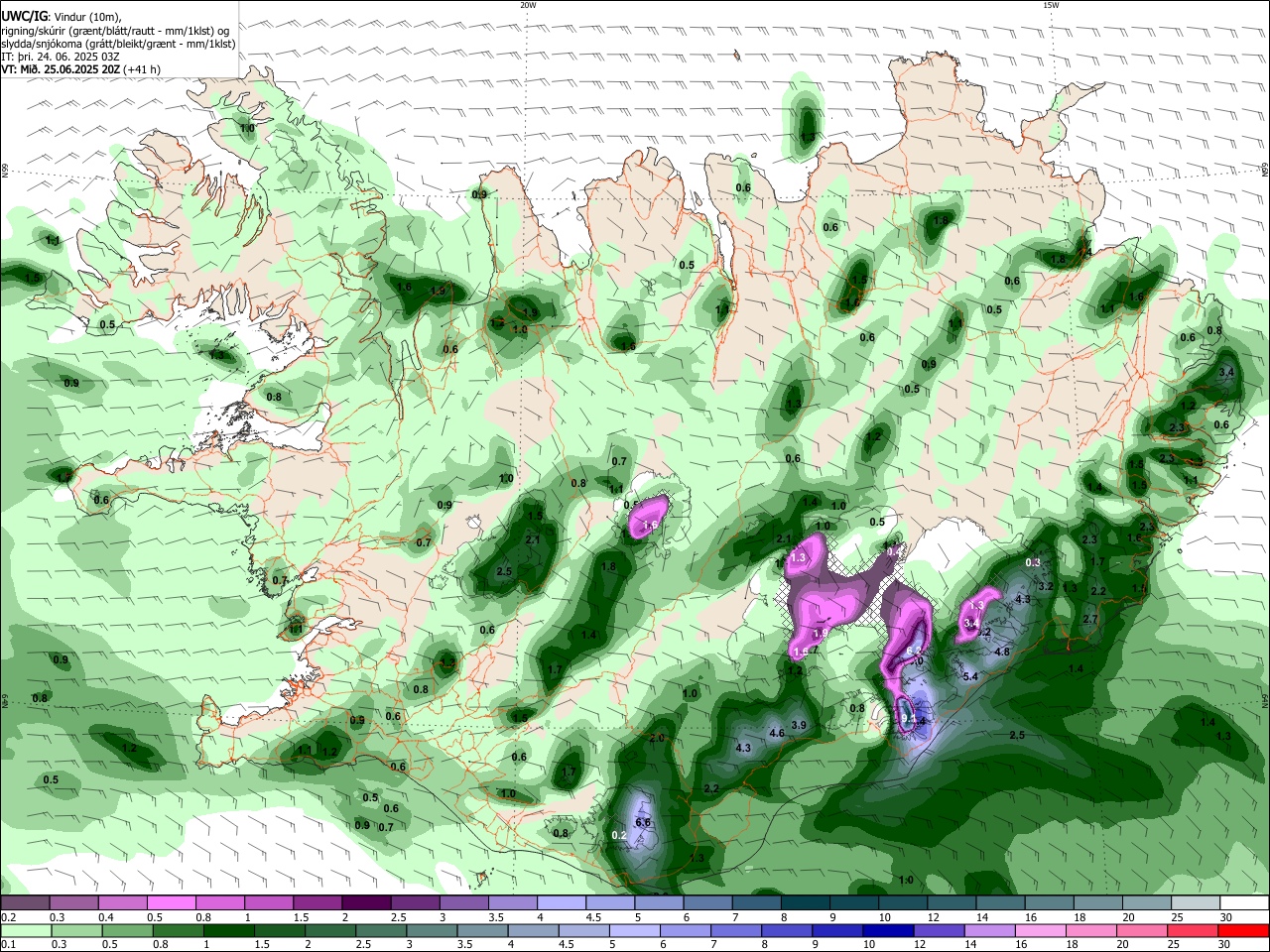Click the '15W' longitude label
Viewport: 1270px width, 952px height.
coord(1051,5)
